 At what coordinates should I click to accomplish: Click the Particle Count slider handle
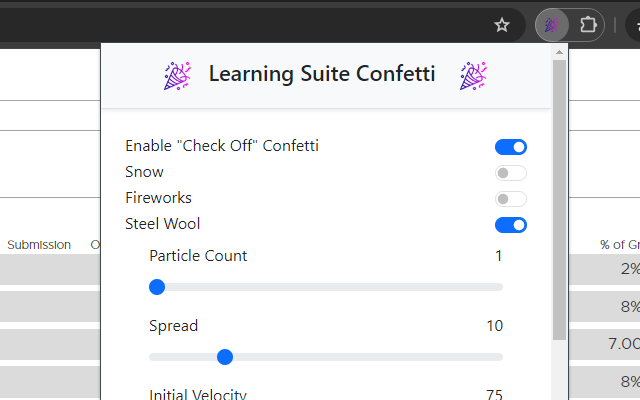tap(156, 287)
